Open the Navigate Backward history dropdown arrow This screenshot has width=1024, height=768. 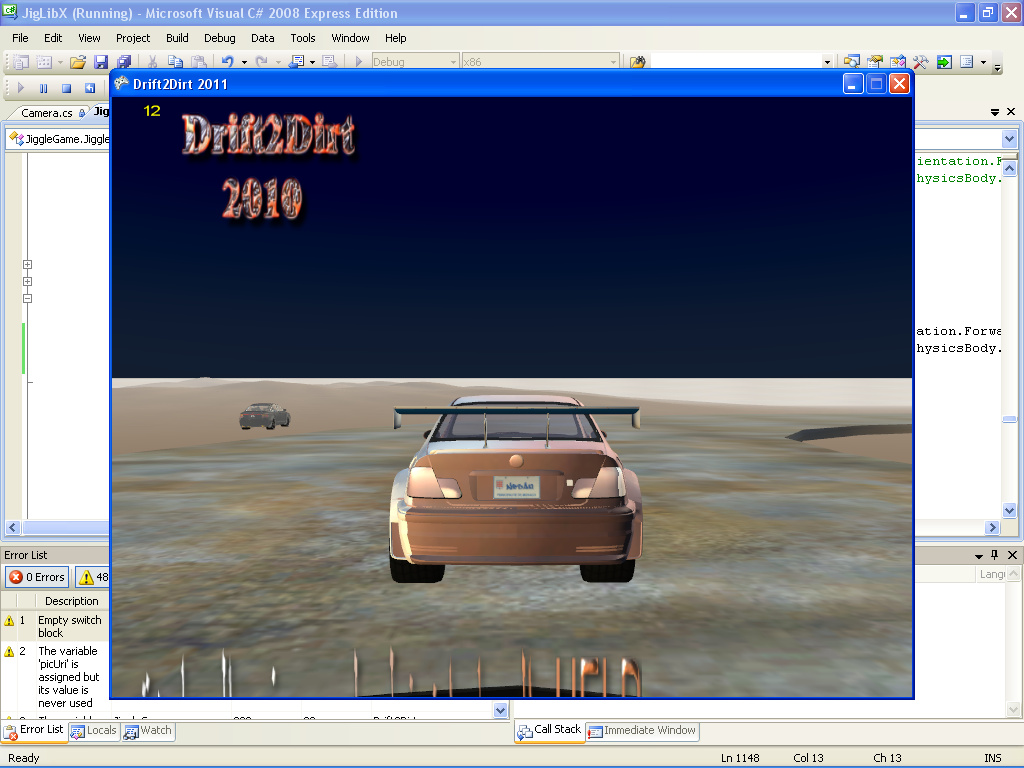coord(312,62)
